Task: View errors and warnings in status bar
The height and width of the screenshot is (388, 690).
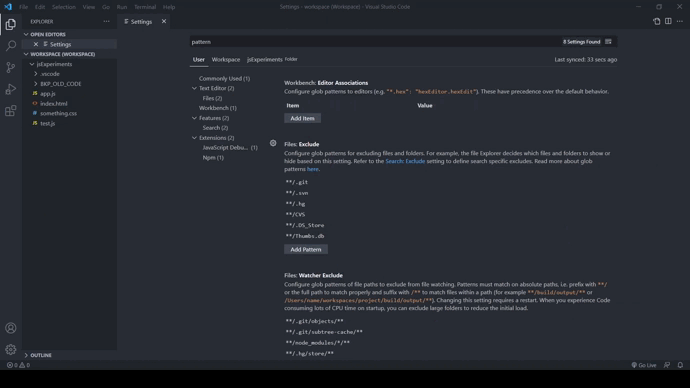Action: pyautogui.click(x=18, y=365)
